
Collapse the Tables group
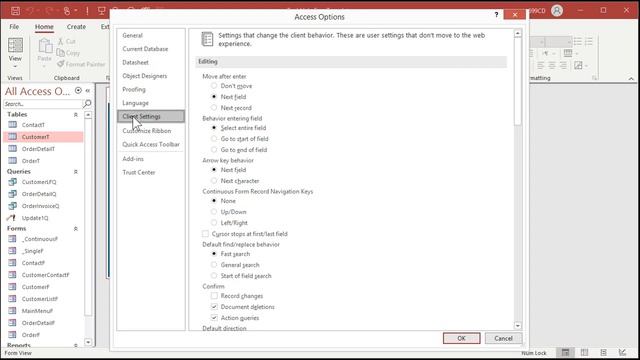76,115
